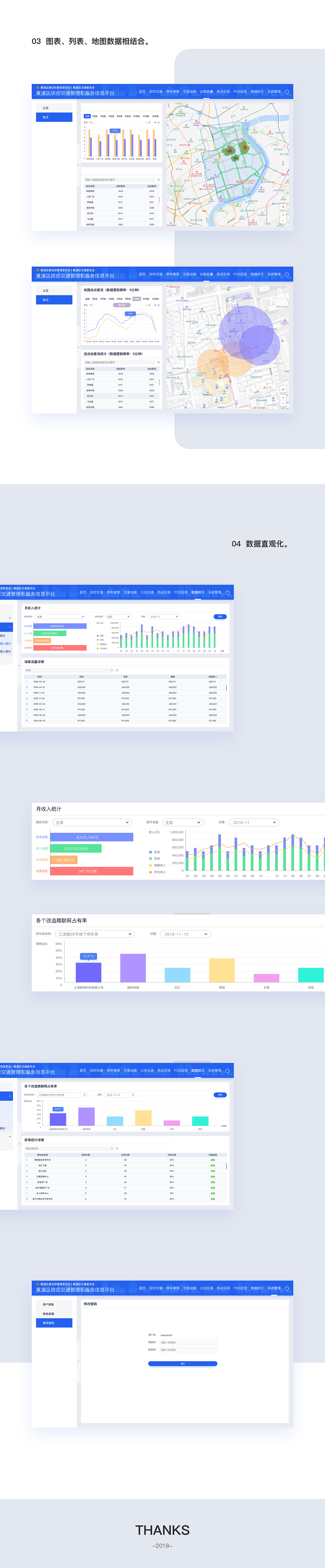Toggle 平均收入 legend in large 月收入统计 chart
This screenshot has width=325, height=1568.
[x=157, y=872]
